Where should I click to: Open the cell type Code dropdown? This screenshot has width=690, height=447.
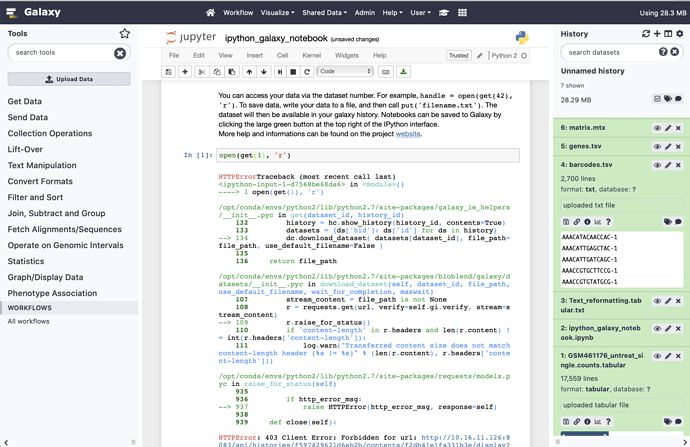click(345, 72)
